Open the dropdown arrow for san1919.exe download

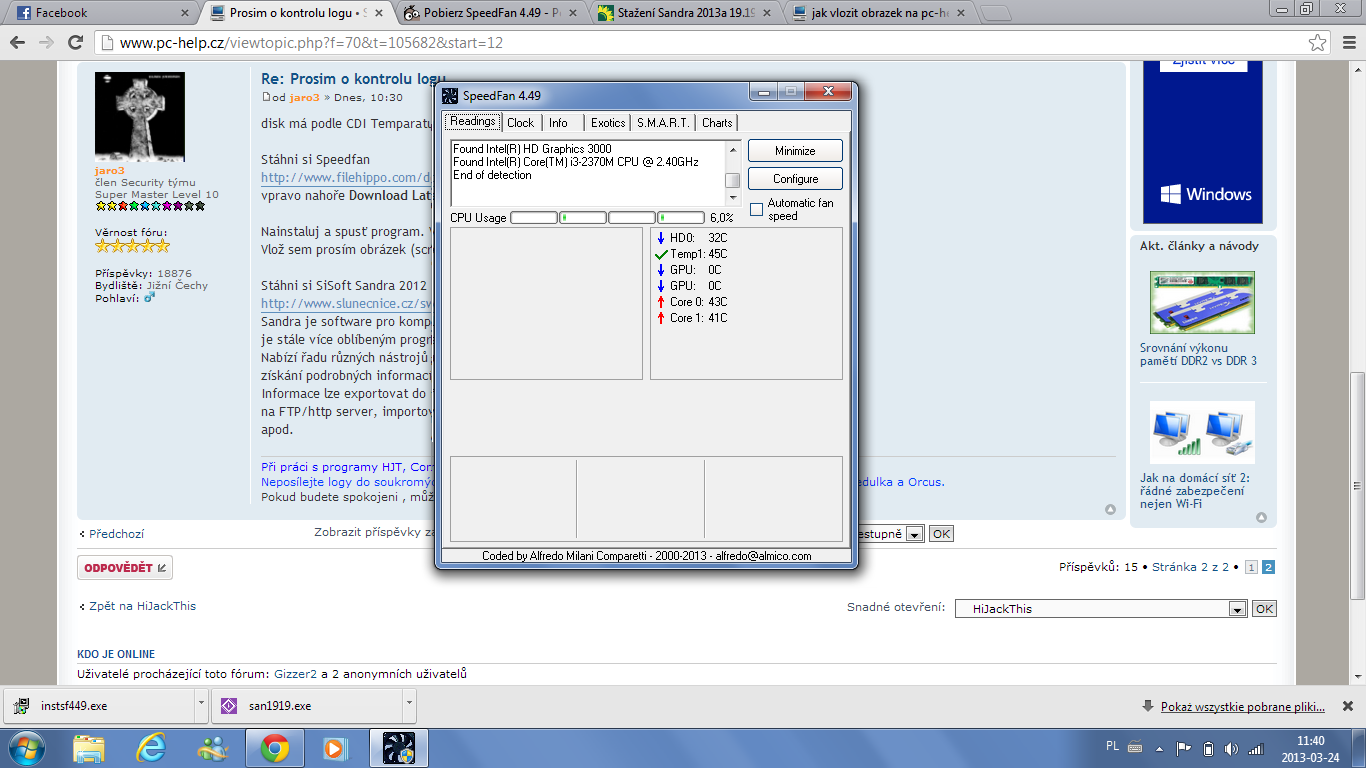[x=409, y=705]
